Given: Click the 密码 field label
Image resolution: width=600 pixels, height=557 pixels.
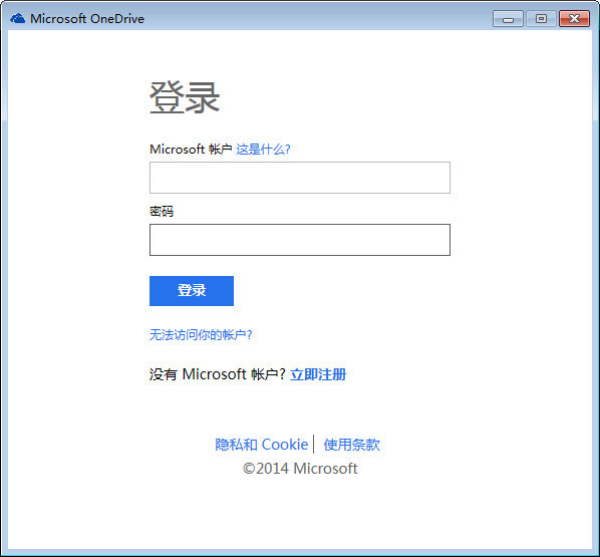Looking at the screenshot, I should [x=161, y=211].
